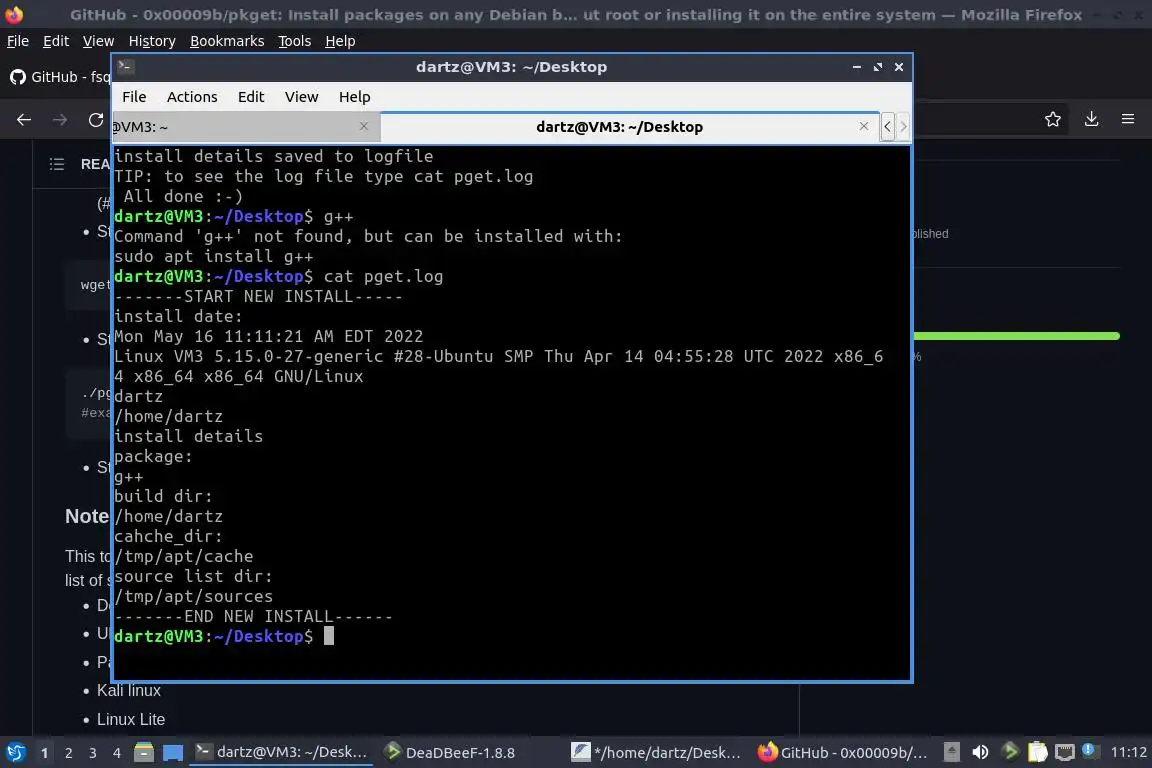Image resolution: width=1152 pixels, height=768 pixels.
Task: Click the 'END NEW INSTALL' line in terminal
Action: click(253, 616)
